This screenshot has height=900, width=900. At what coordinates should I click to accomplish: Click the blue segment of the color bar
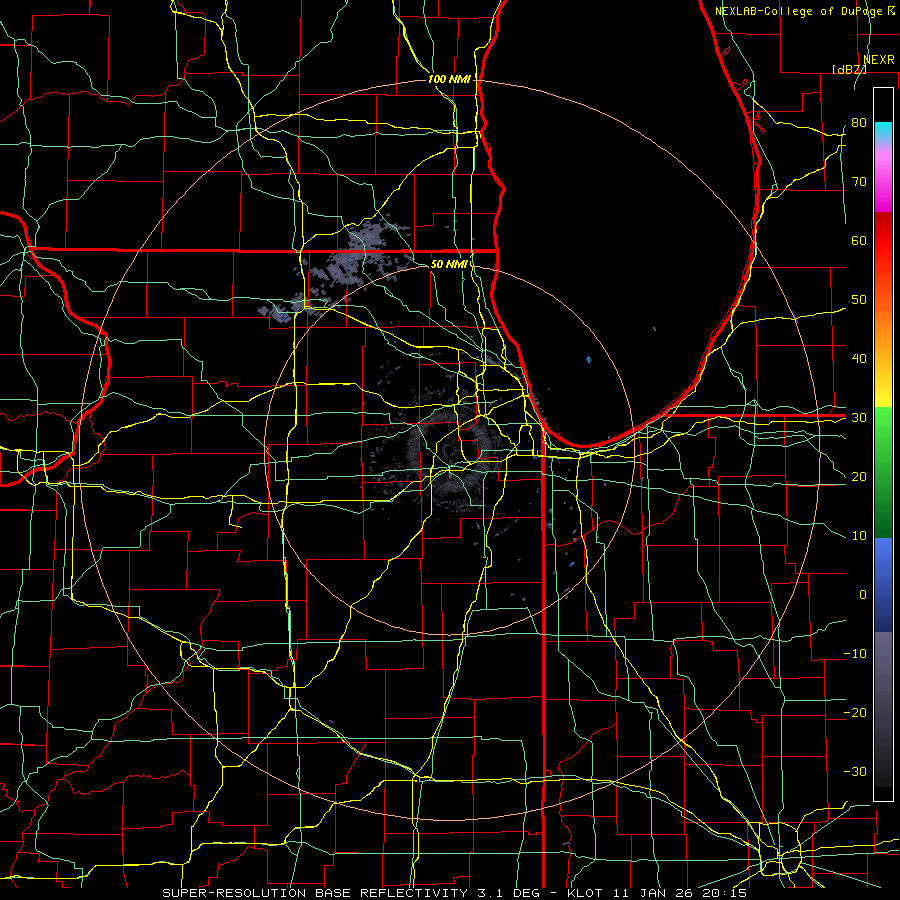[883, 584]
